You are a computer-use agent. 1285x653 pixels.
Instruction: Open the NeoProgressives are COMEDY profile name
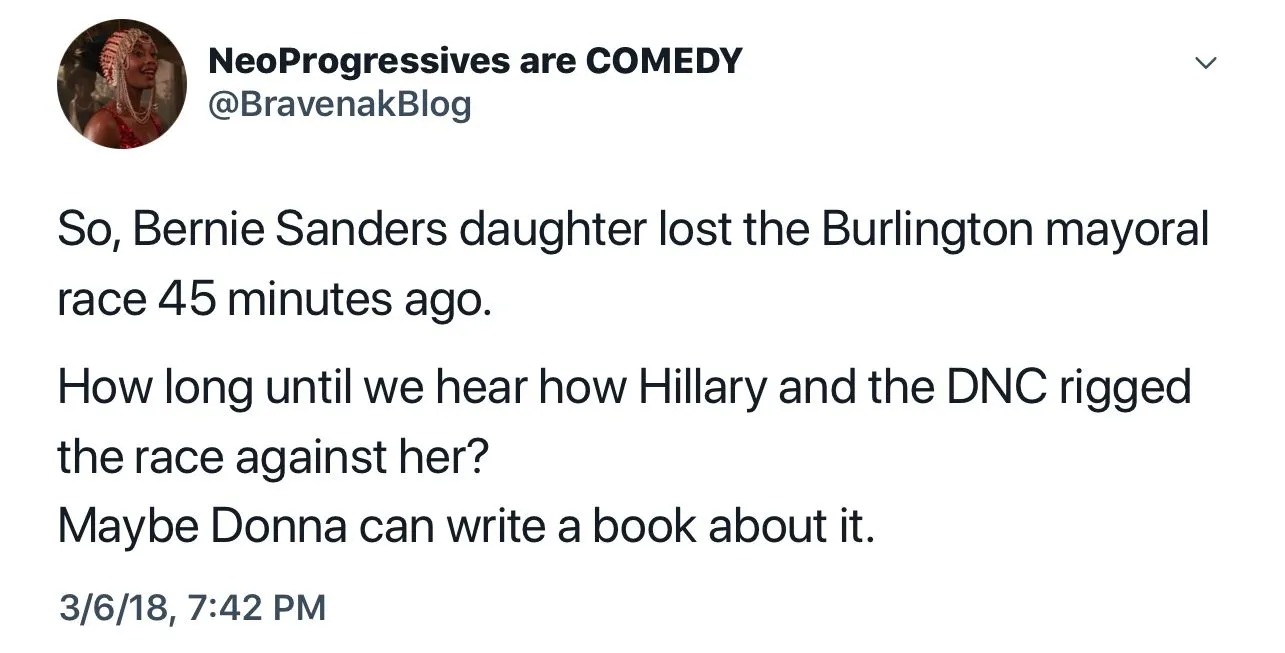tap(474, 62)
